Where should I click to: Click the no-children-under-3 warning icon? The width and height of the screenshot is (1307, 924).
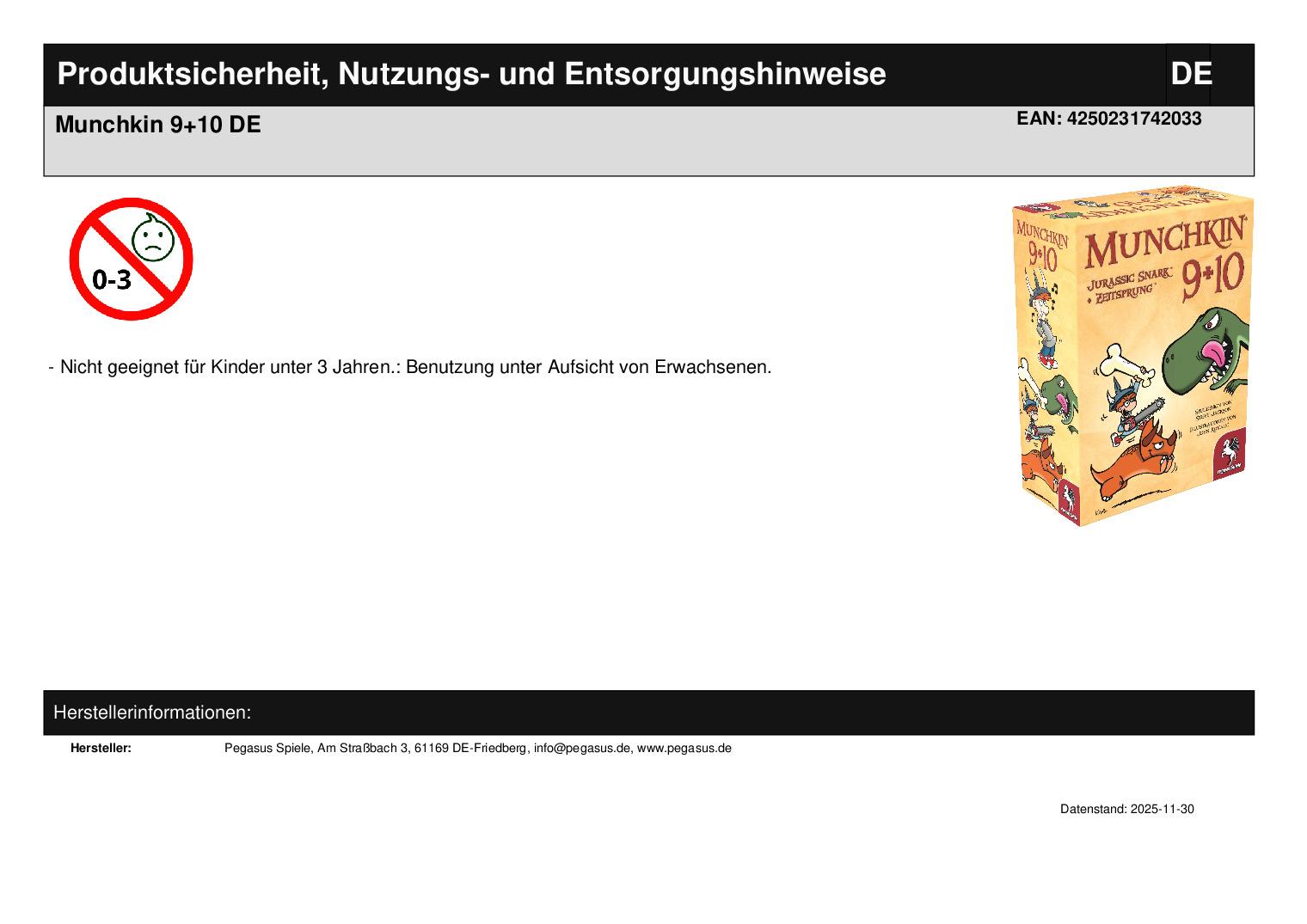(131, 259)
